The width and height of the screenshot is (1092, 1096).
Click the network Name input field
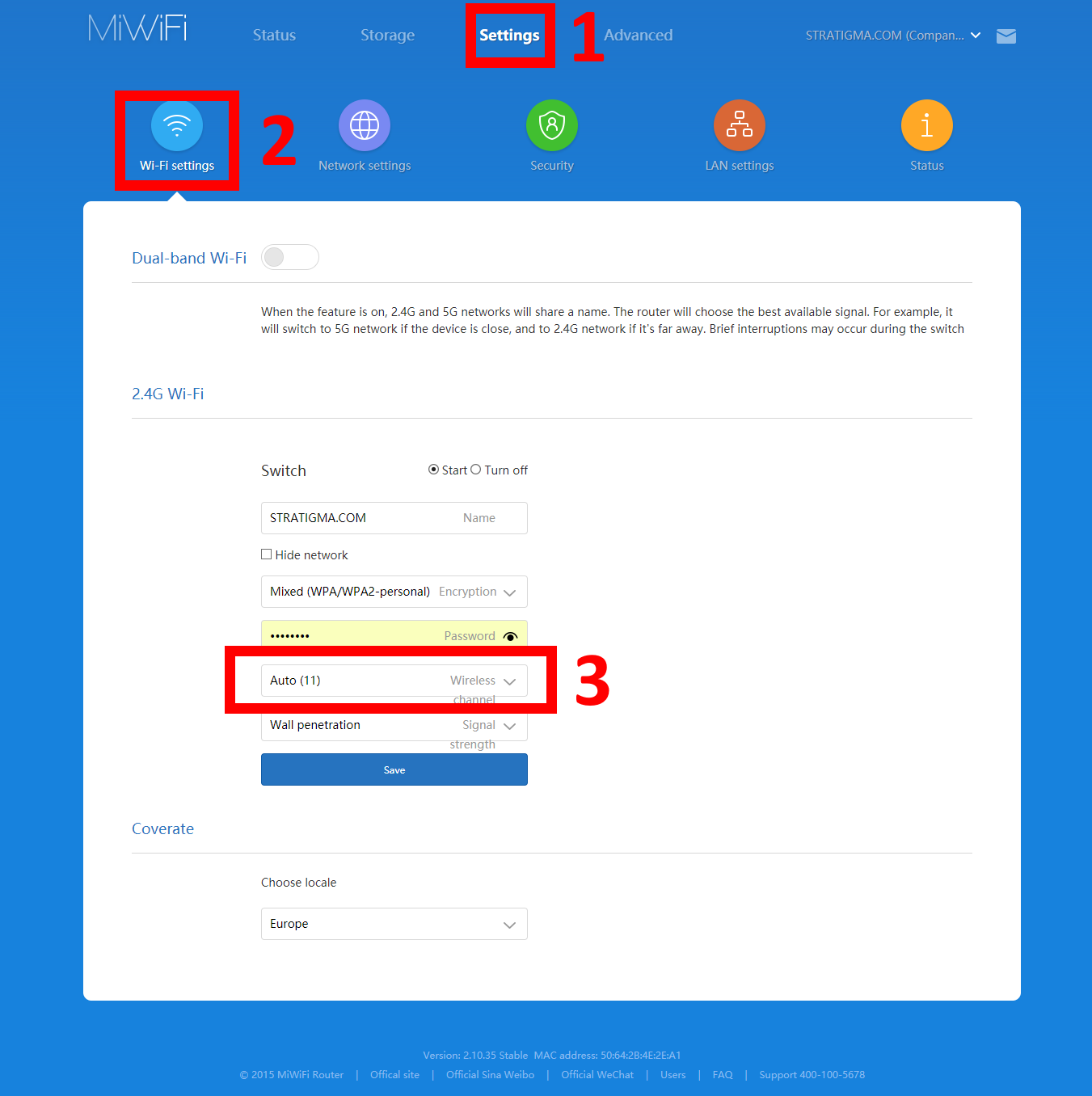tap(394, 518)
